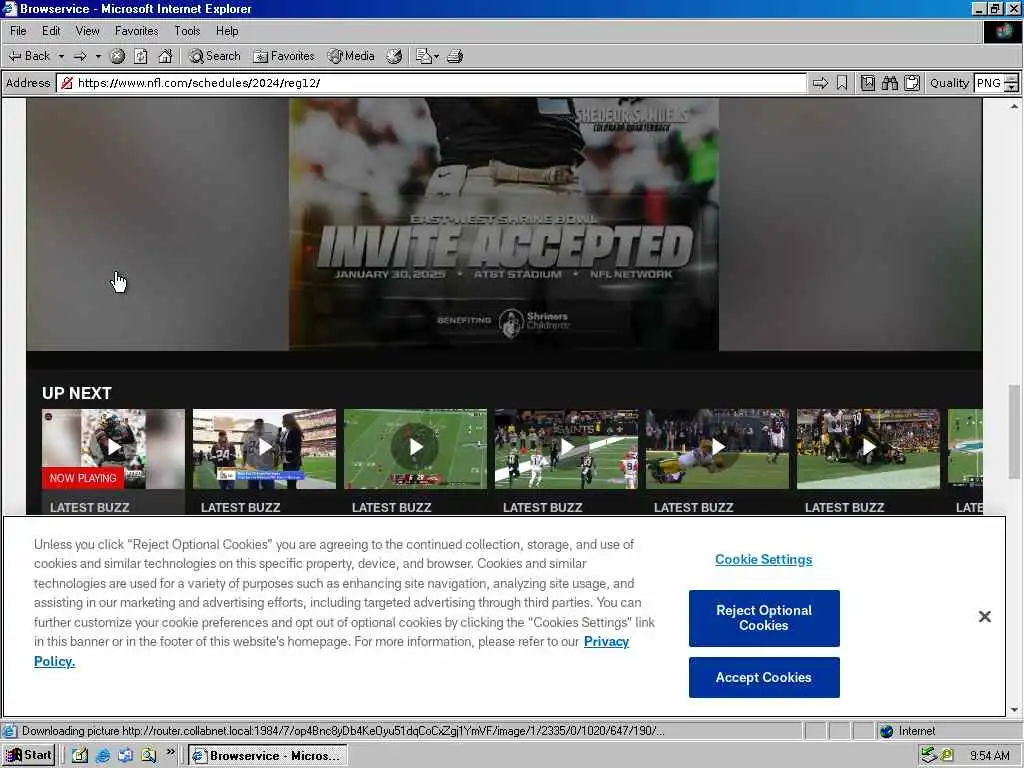Click the second system tray icon
The image size is (1024, 768).
[x=947, y=756]
